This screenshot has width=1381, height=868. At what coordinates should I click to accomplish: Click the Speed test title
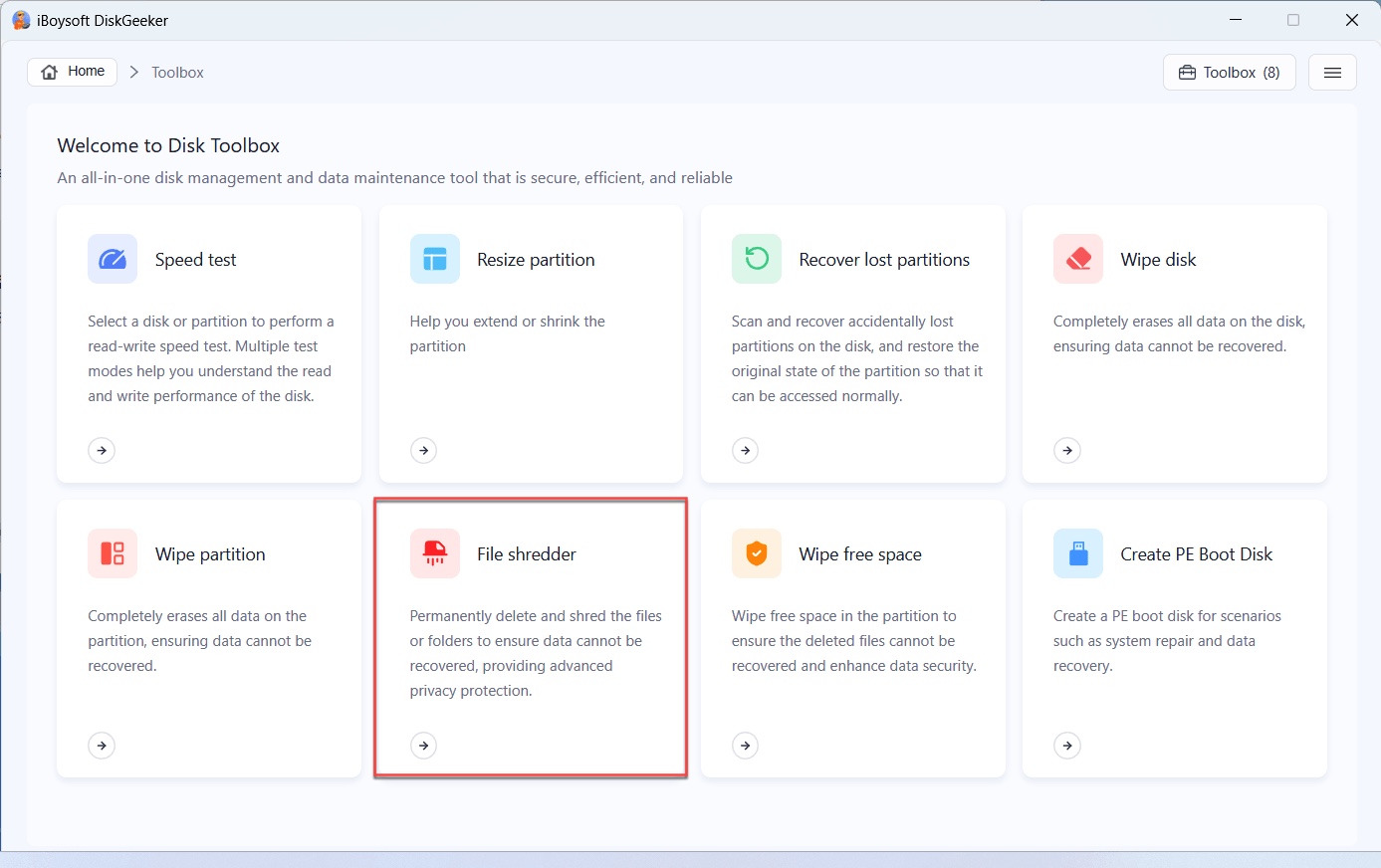tap(196, 260)
